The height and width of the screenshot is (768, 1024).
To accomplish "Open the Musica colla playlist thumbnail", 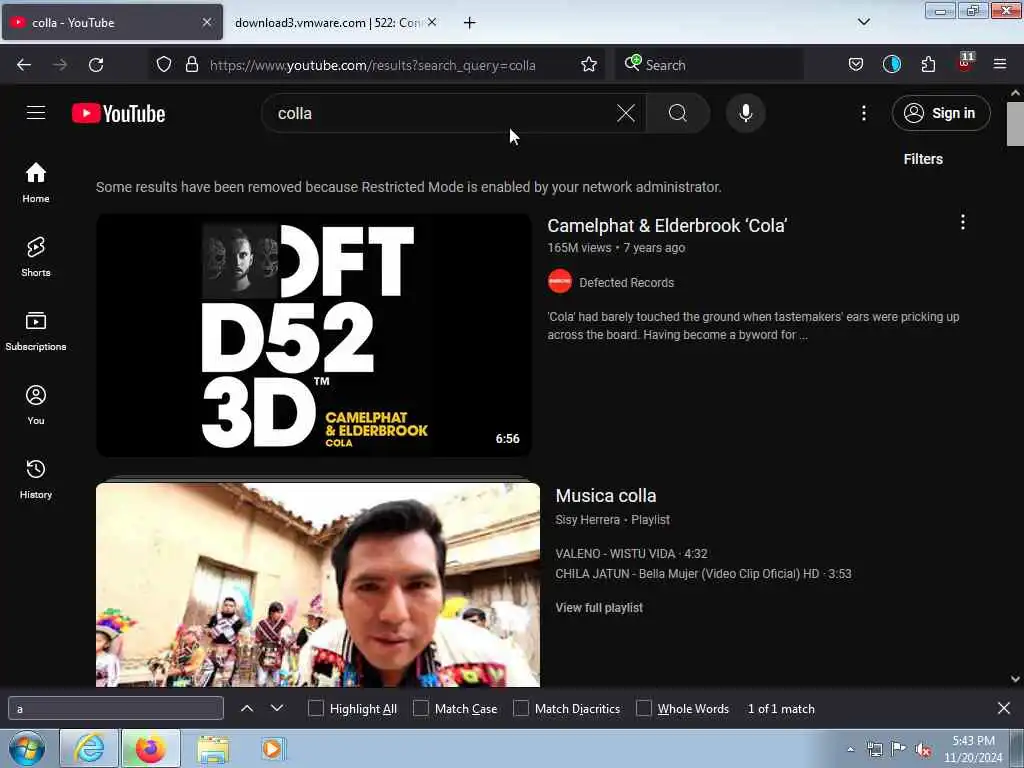I will click(x=317, y=584).
